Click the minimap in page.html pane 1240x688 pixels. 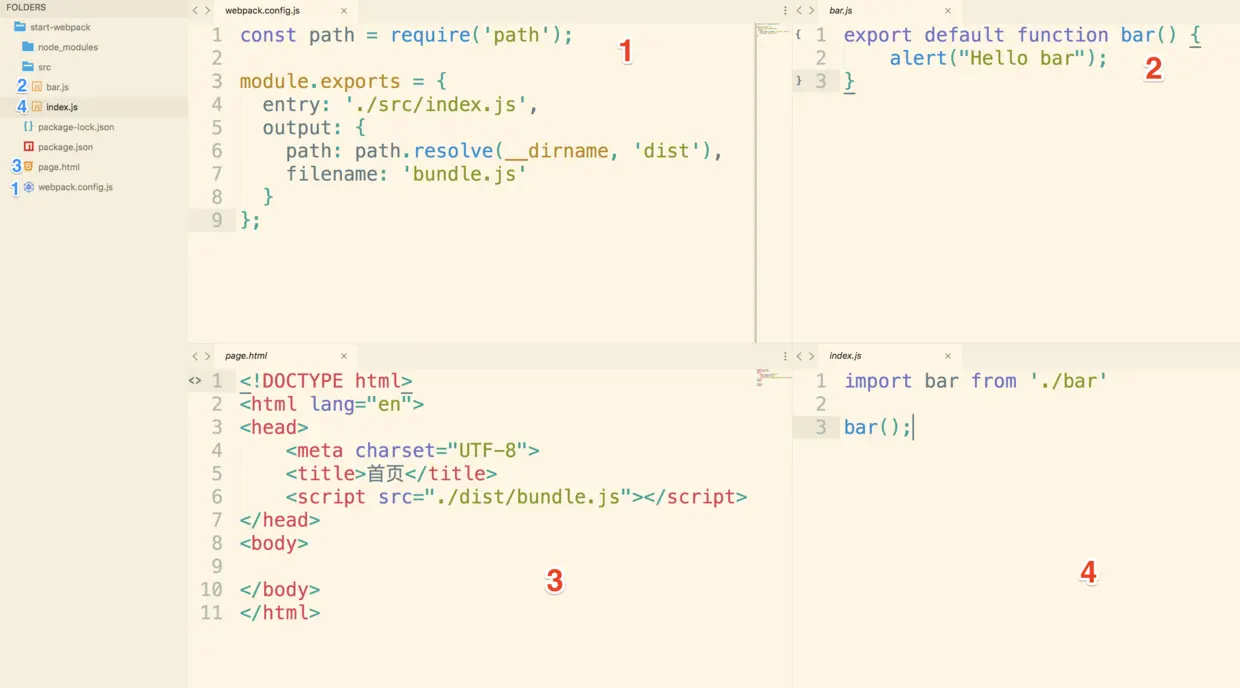point(772,378)
